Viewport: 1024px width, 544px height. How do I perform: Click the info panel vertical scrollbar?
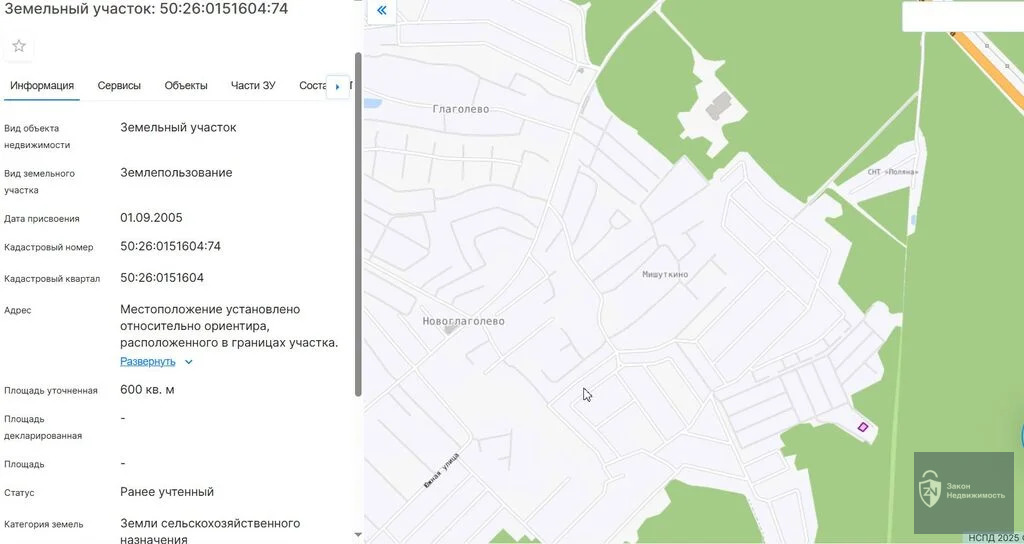click(358, 220)
